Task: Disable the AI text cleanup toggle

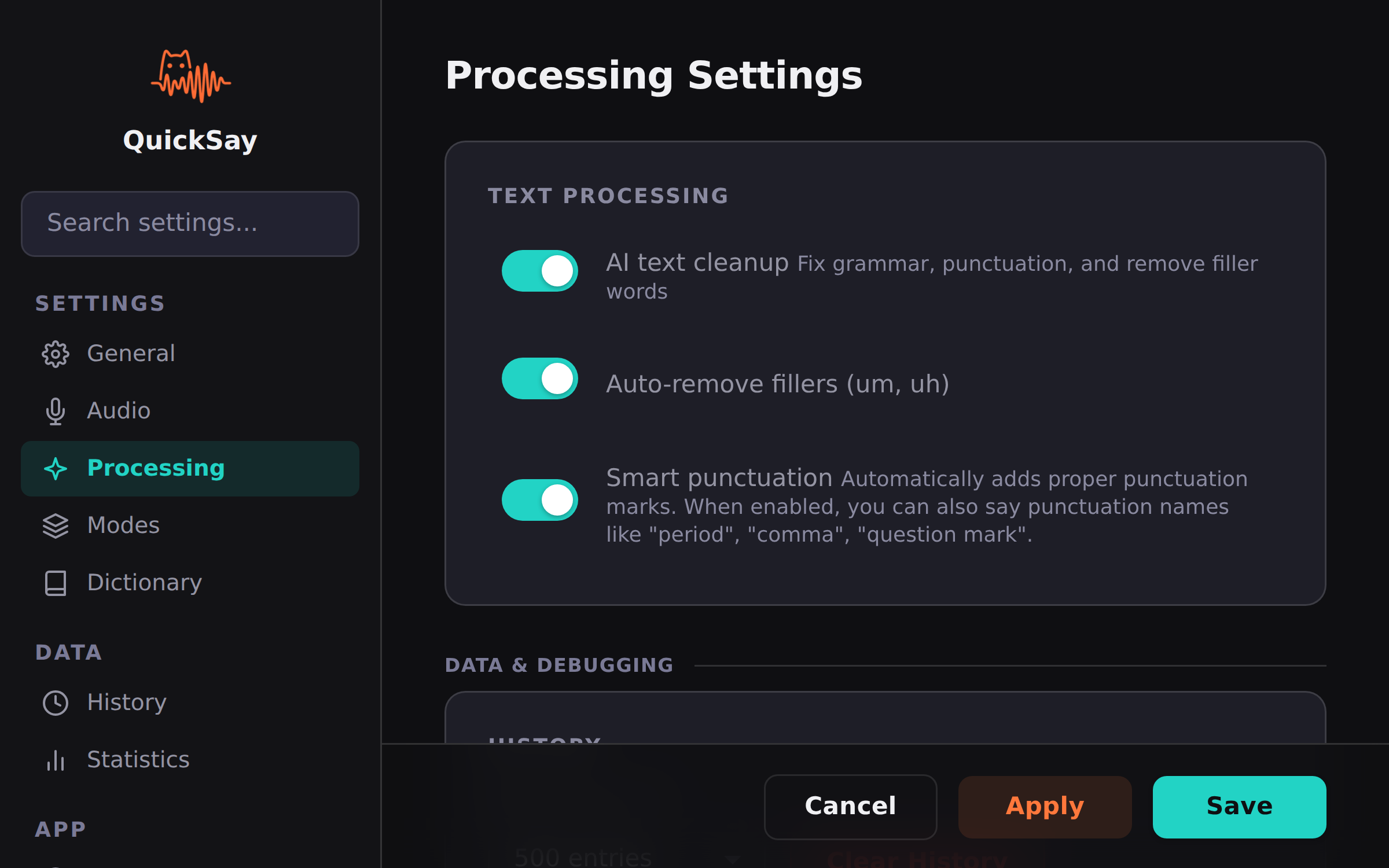Action: point(539,270)
